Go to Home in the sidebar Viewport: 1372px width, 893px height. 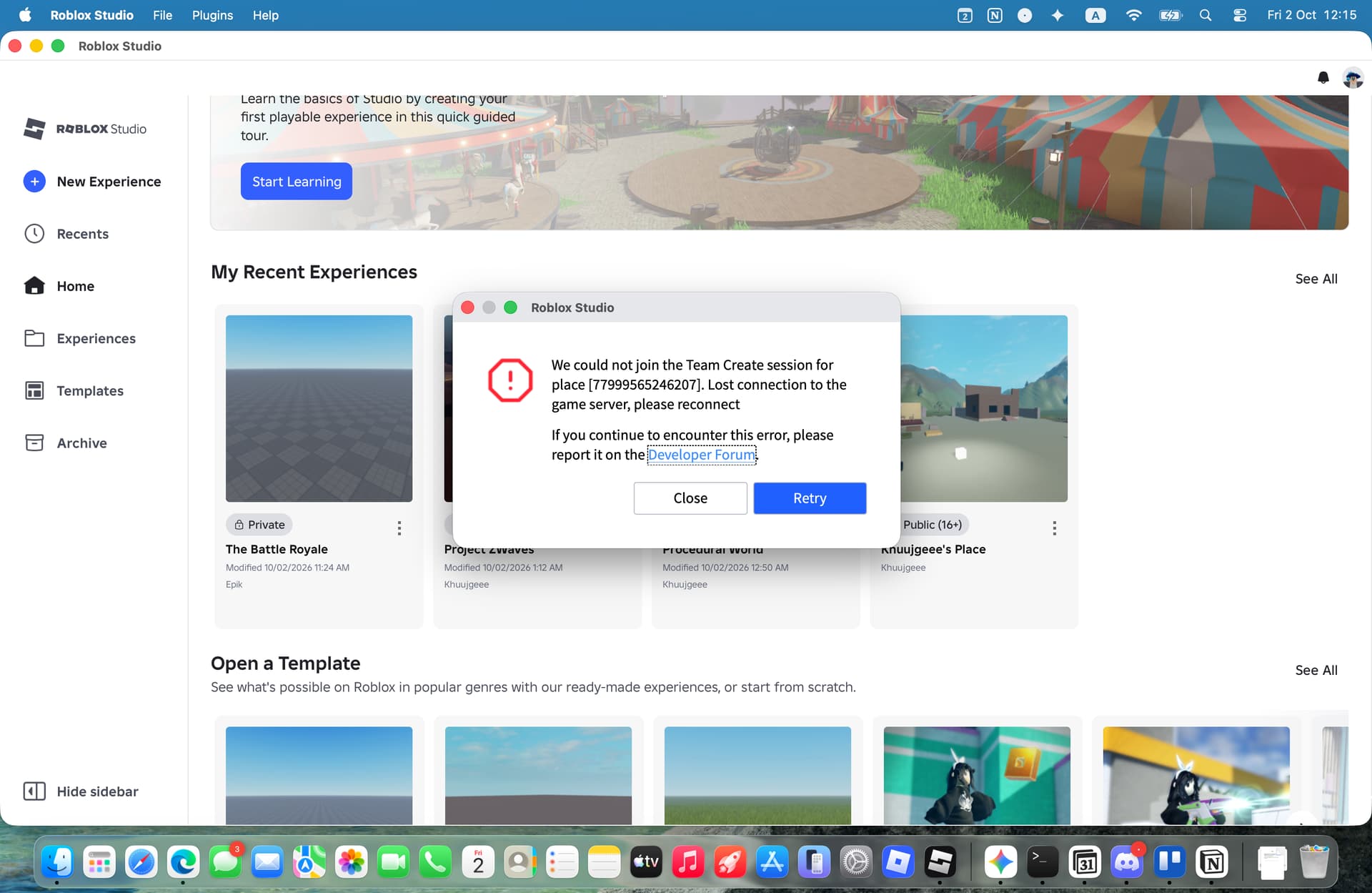point(59,286)
